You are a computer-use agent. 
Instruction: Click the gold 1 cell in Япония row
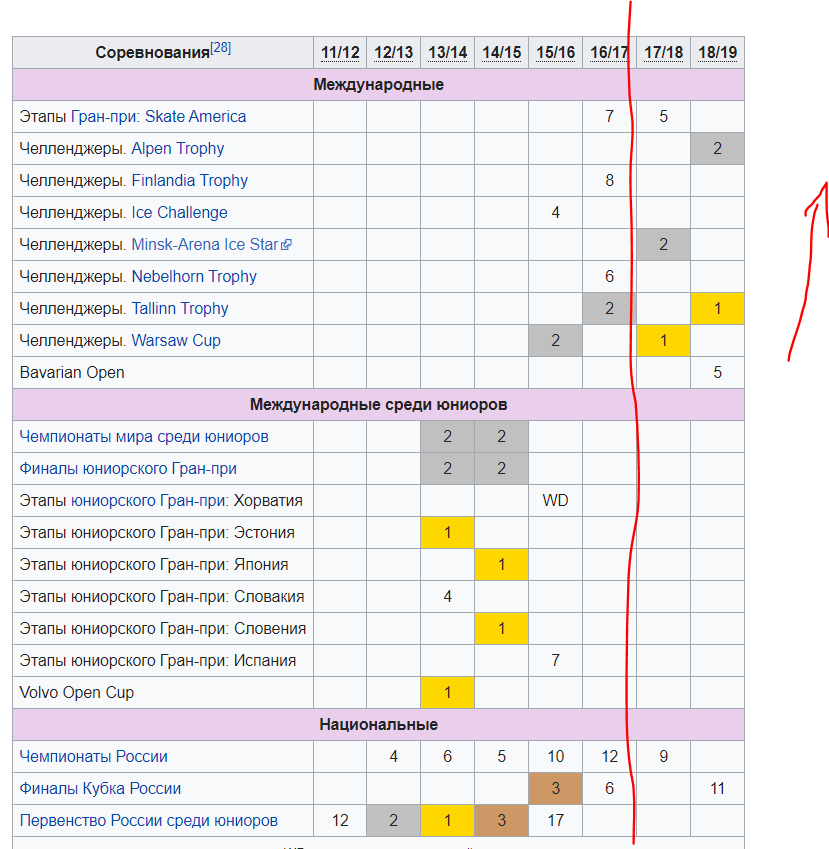point(501,564)
